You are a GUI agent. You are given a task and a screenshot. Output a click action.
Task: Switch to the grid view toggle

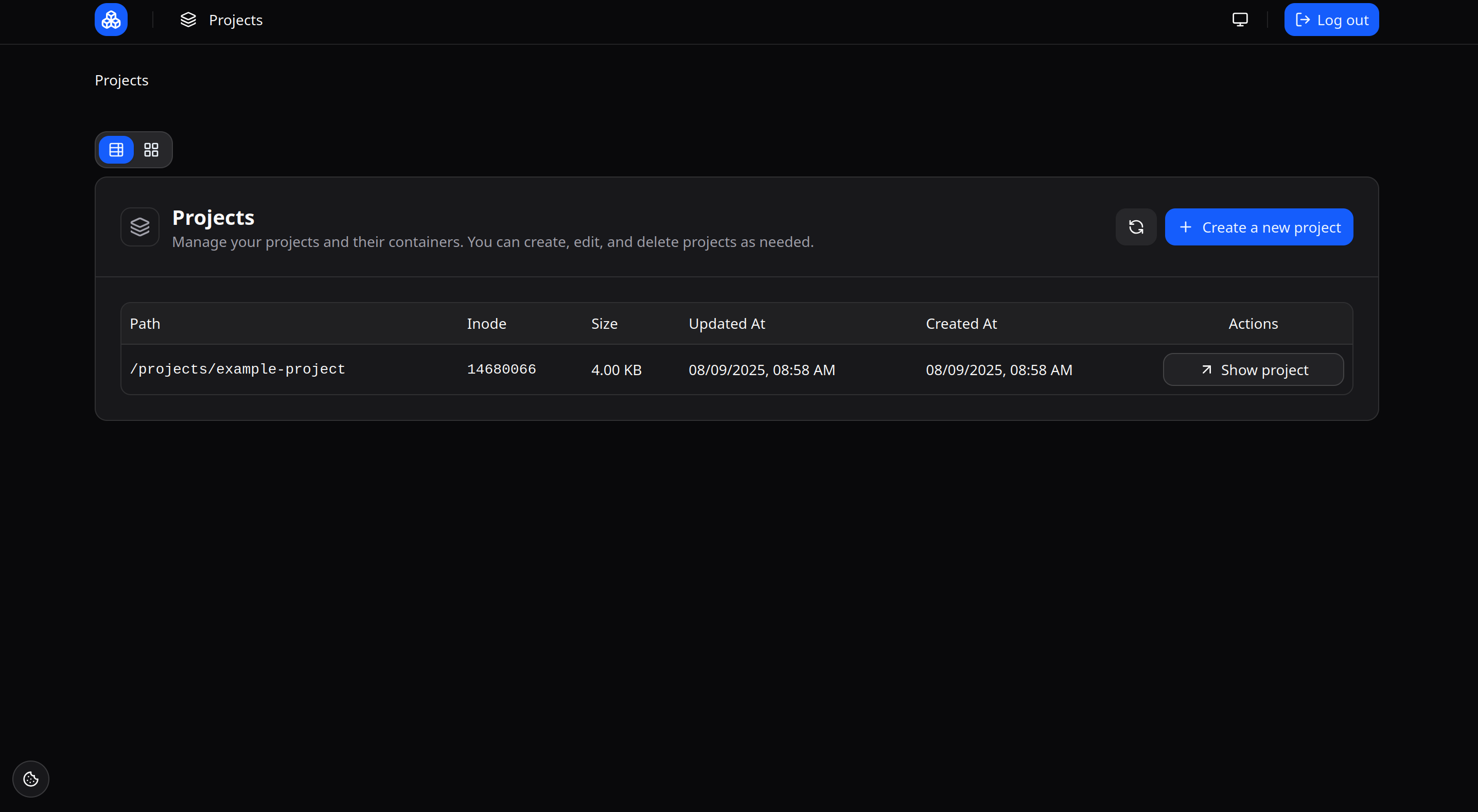[151, 150]
